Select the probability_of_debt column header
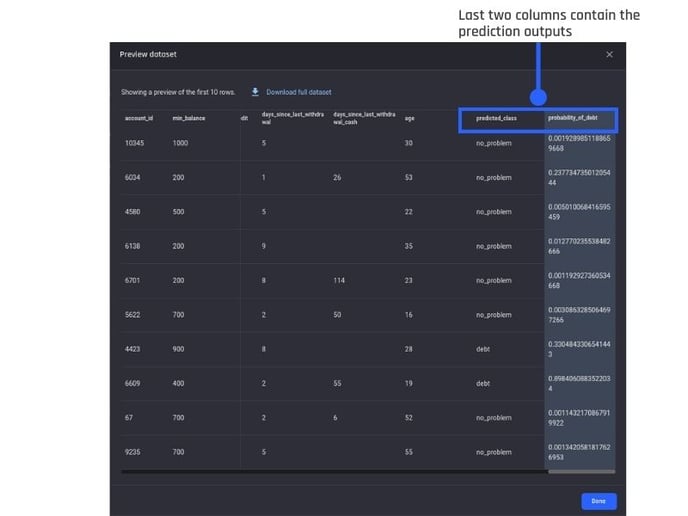The width and height of the screenshot is (688, 516). pos(572,118)
